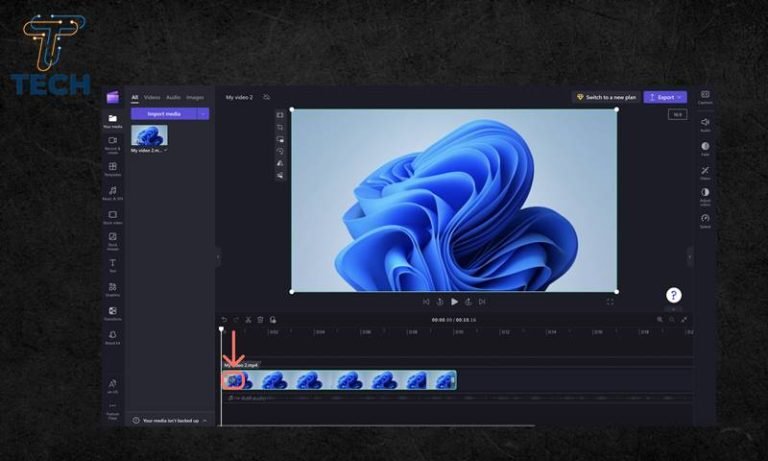768x461 pixels.
Task: Select the Picture-in-picture tool beside preview
Action: 280,139
